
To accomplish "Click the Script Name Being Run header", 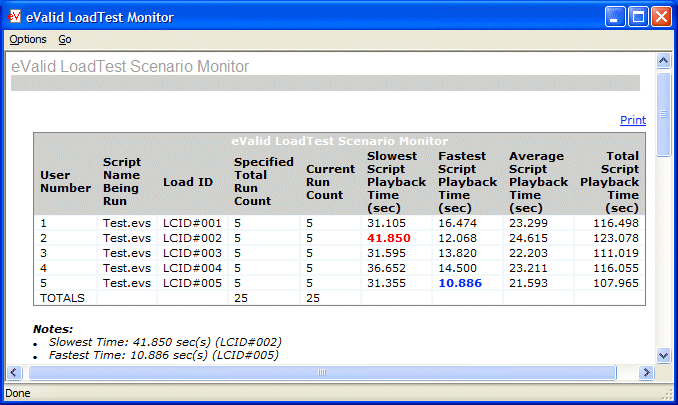I will (x=122, y=182).
